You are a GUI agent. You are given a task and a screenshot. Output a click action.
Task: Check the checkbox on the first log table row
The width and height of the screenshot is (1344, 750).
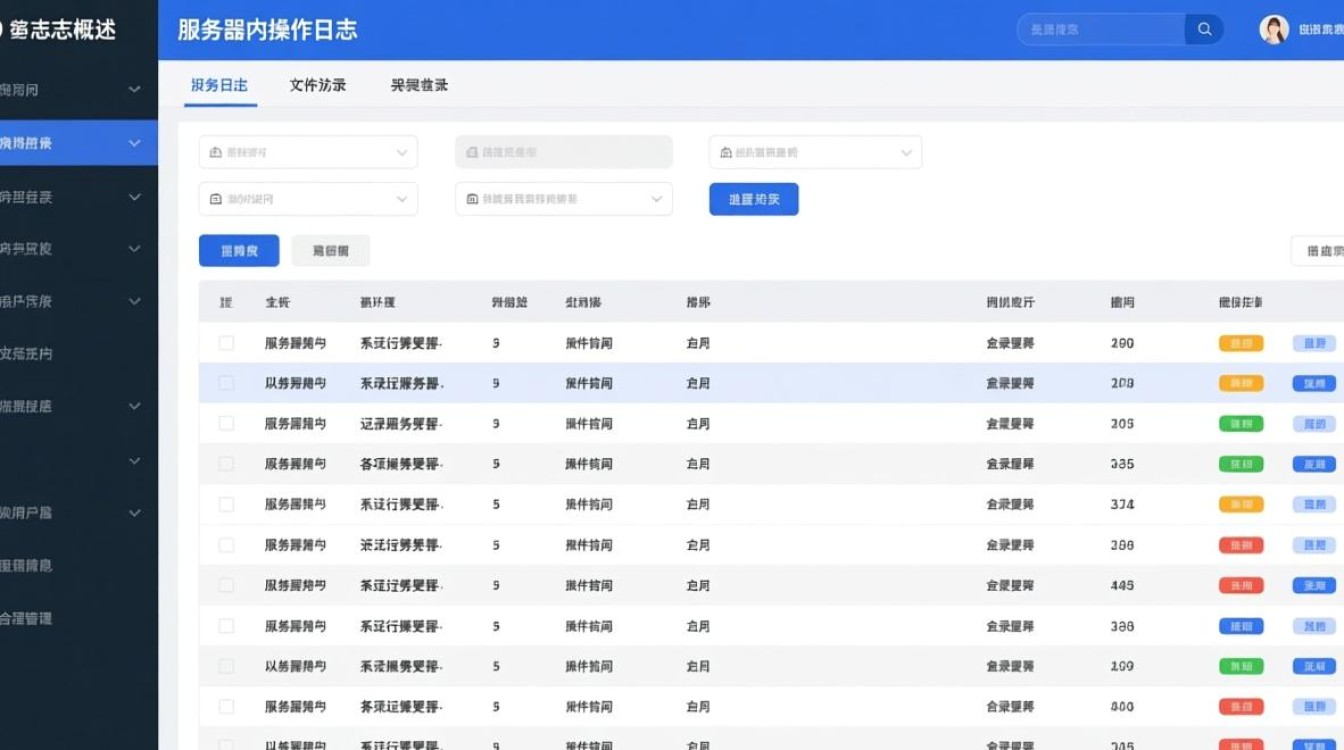[x=225, y=342]
